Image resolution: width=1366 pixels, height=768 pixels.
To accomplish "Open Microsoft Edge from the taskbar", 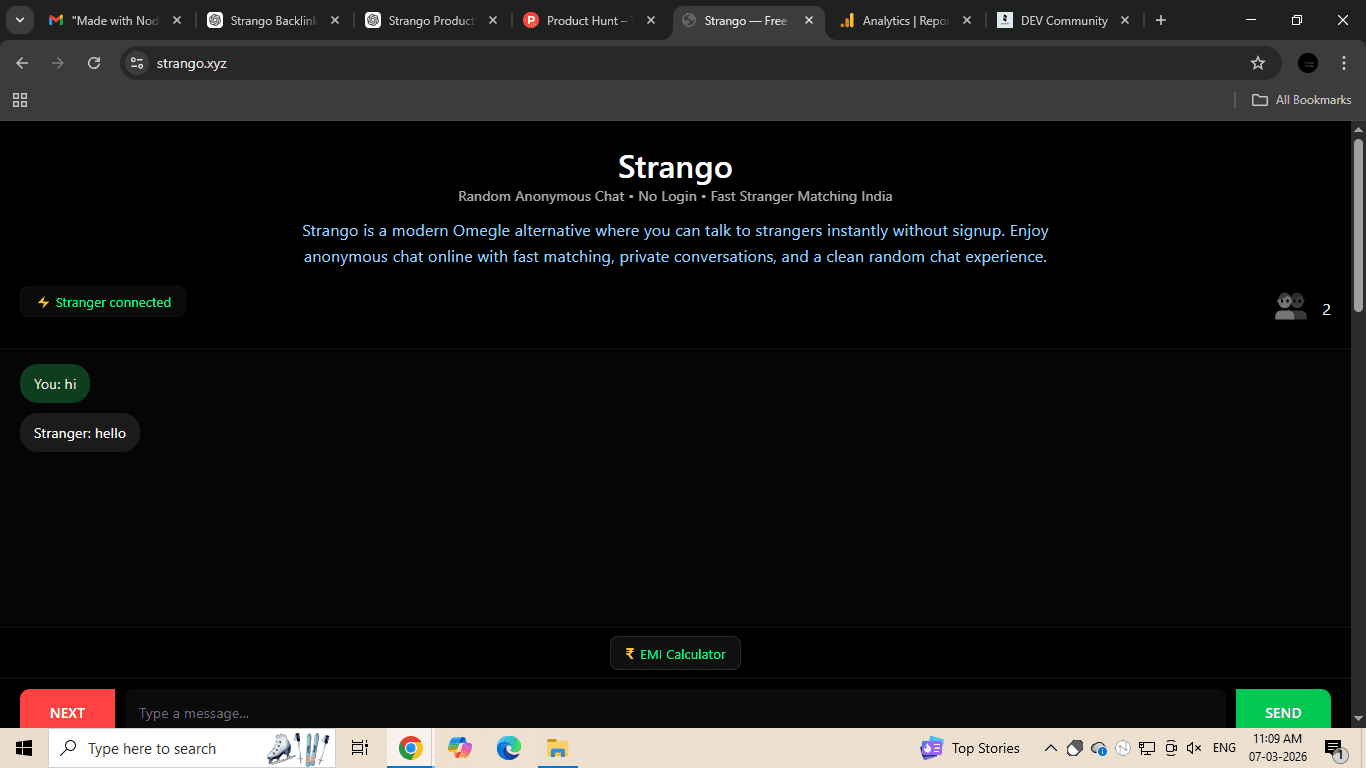I will [x=508, y=747].
